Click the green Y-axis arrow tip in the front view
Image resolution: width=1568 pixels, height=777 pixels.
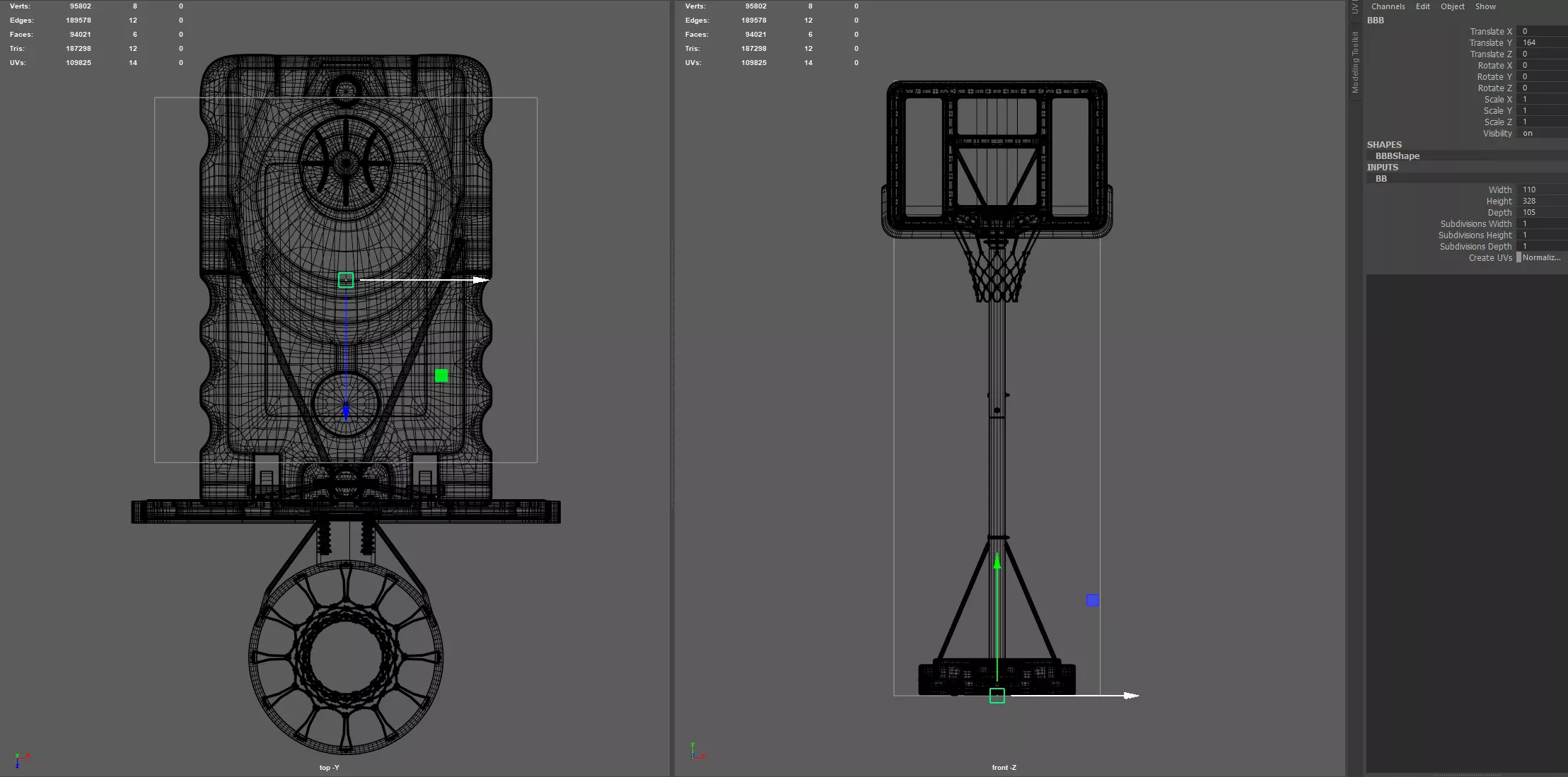point(997,561)
